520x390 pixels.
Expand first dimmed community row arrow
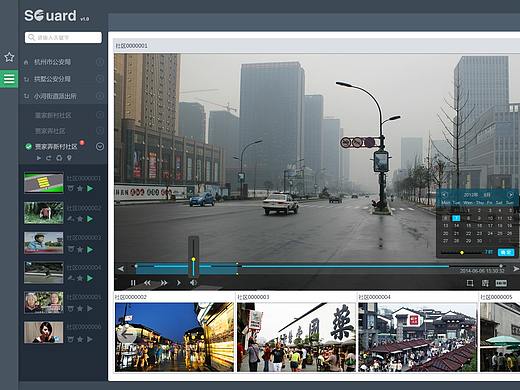click(100, 115)
